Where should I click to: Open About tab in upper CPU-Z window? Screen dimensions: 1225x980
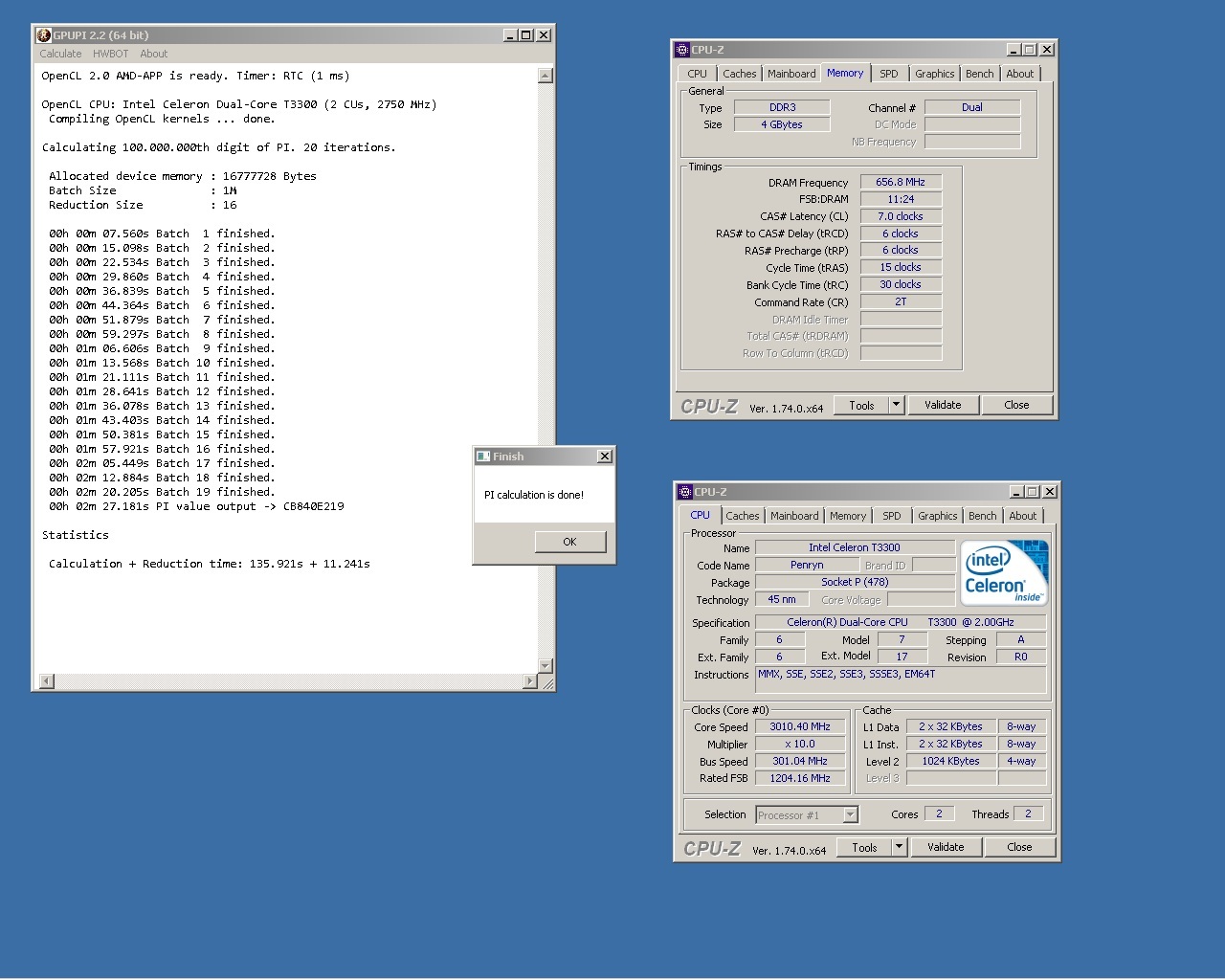1019,74
